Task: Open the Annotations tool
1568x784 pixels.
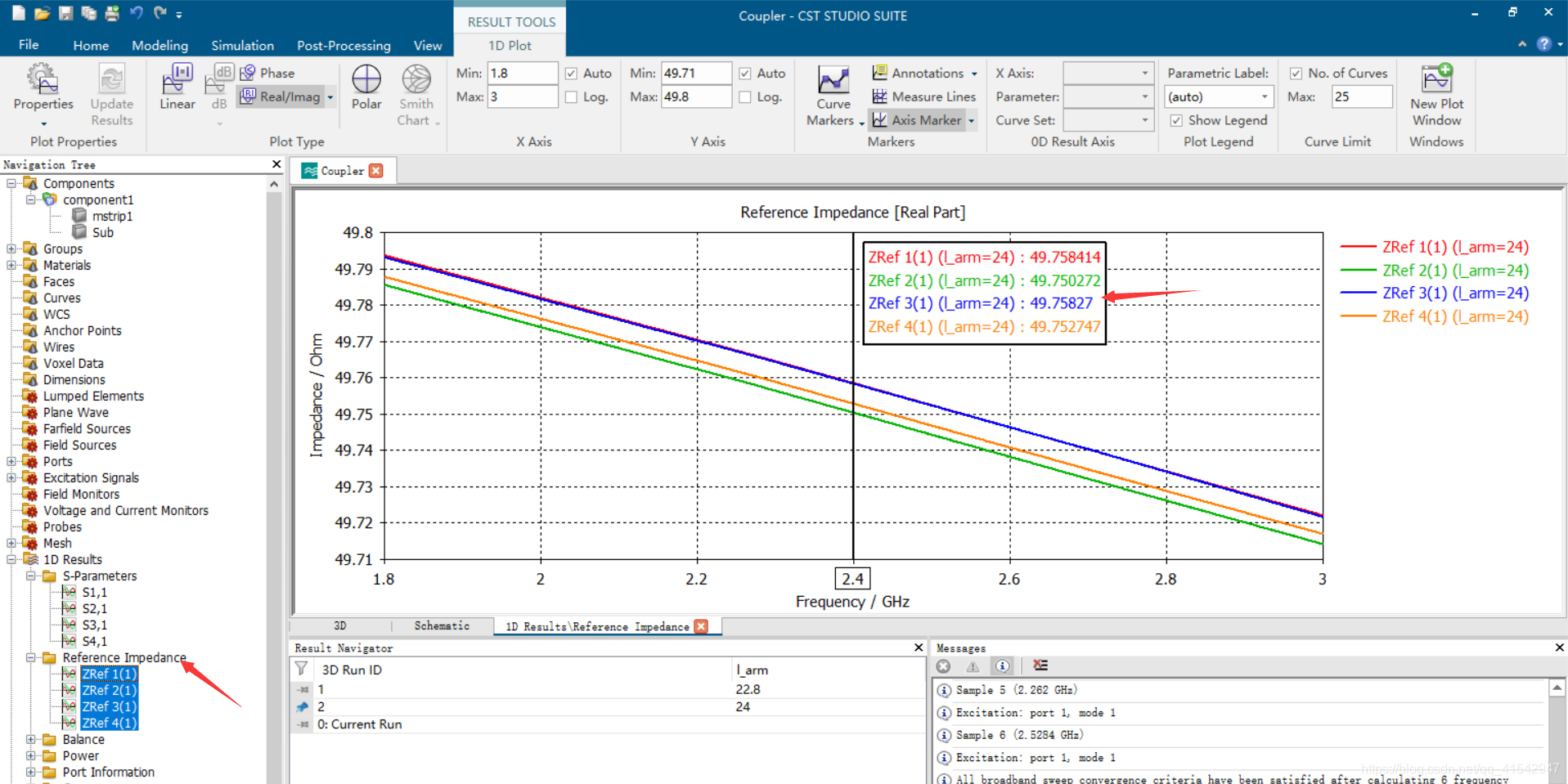Action: 924,73
